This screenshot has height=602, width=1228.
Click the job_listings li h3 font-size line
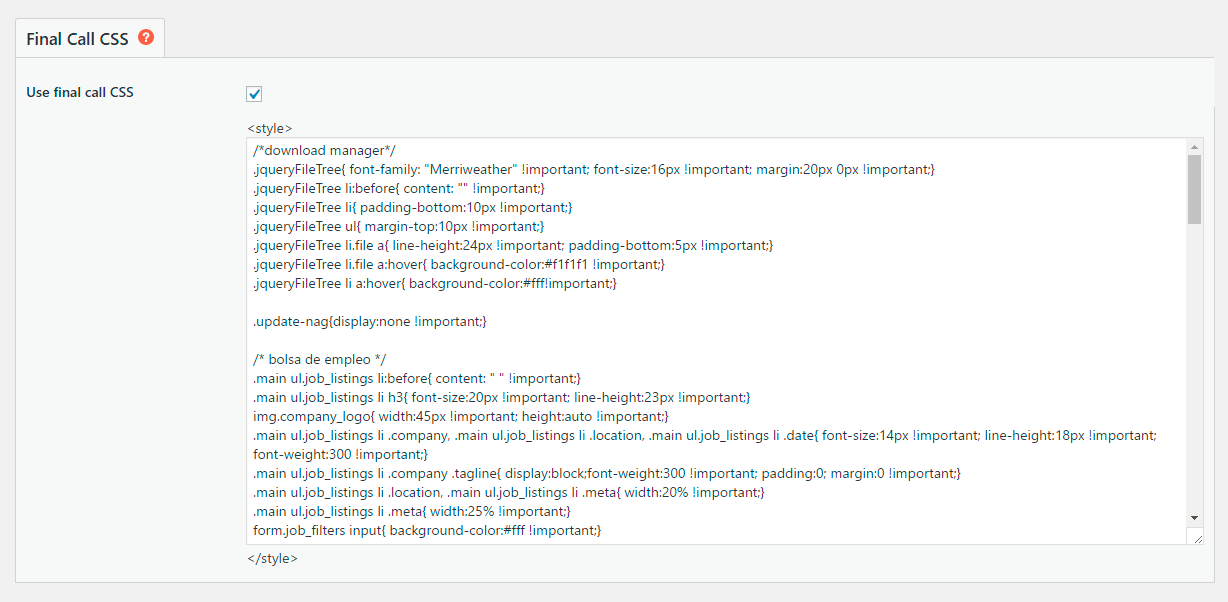501,398
